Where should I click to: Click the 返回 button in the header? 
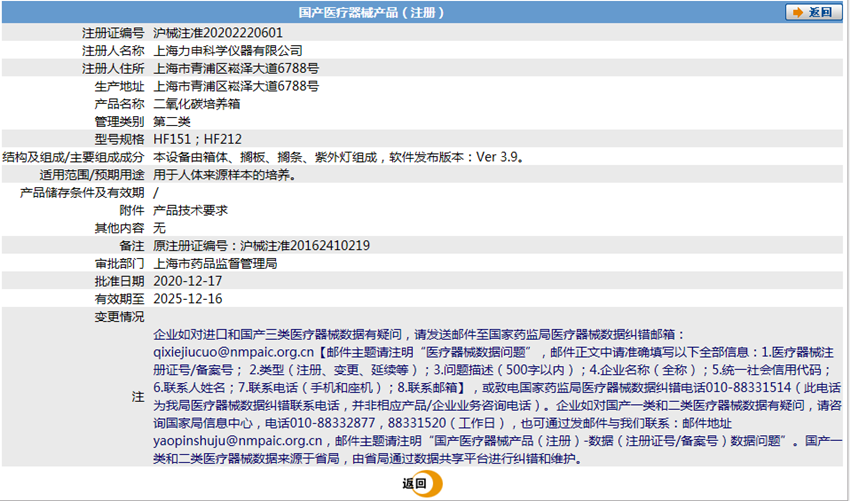pos(814,12)
